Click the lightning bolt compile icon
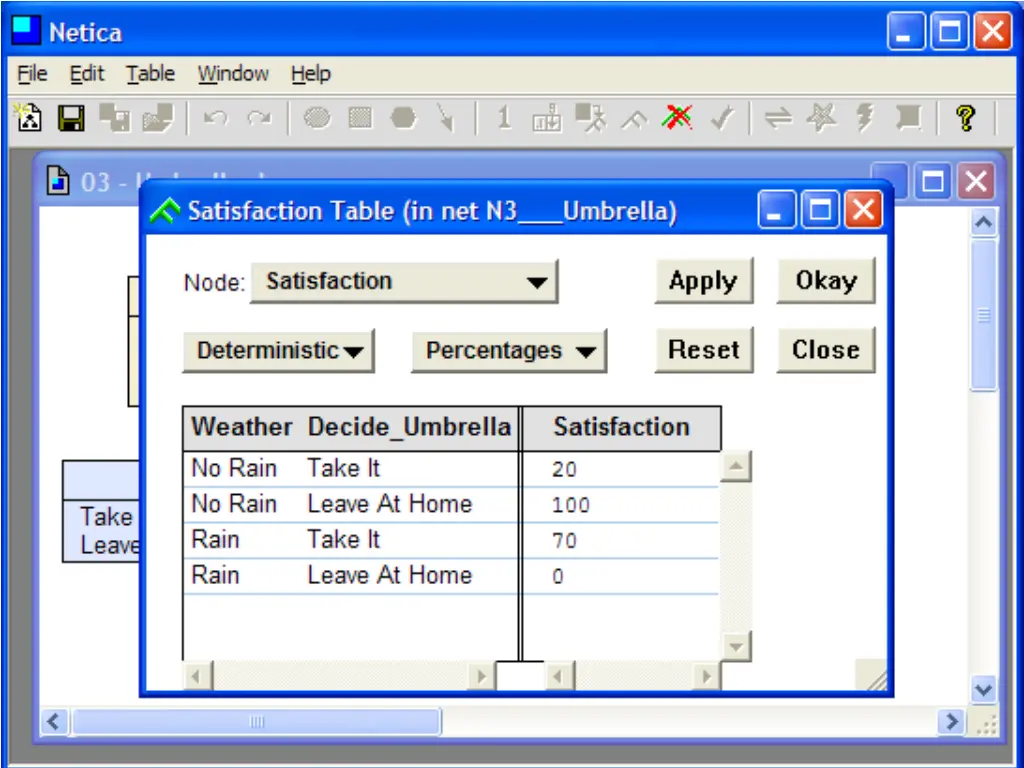The width and height of the screenshot is (1024, 768). pyautogui.click(x=865, y=118)
